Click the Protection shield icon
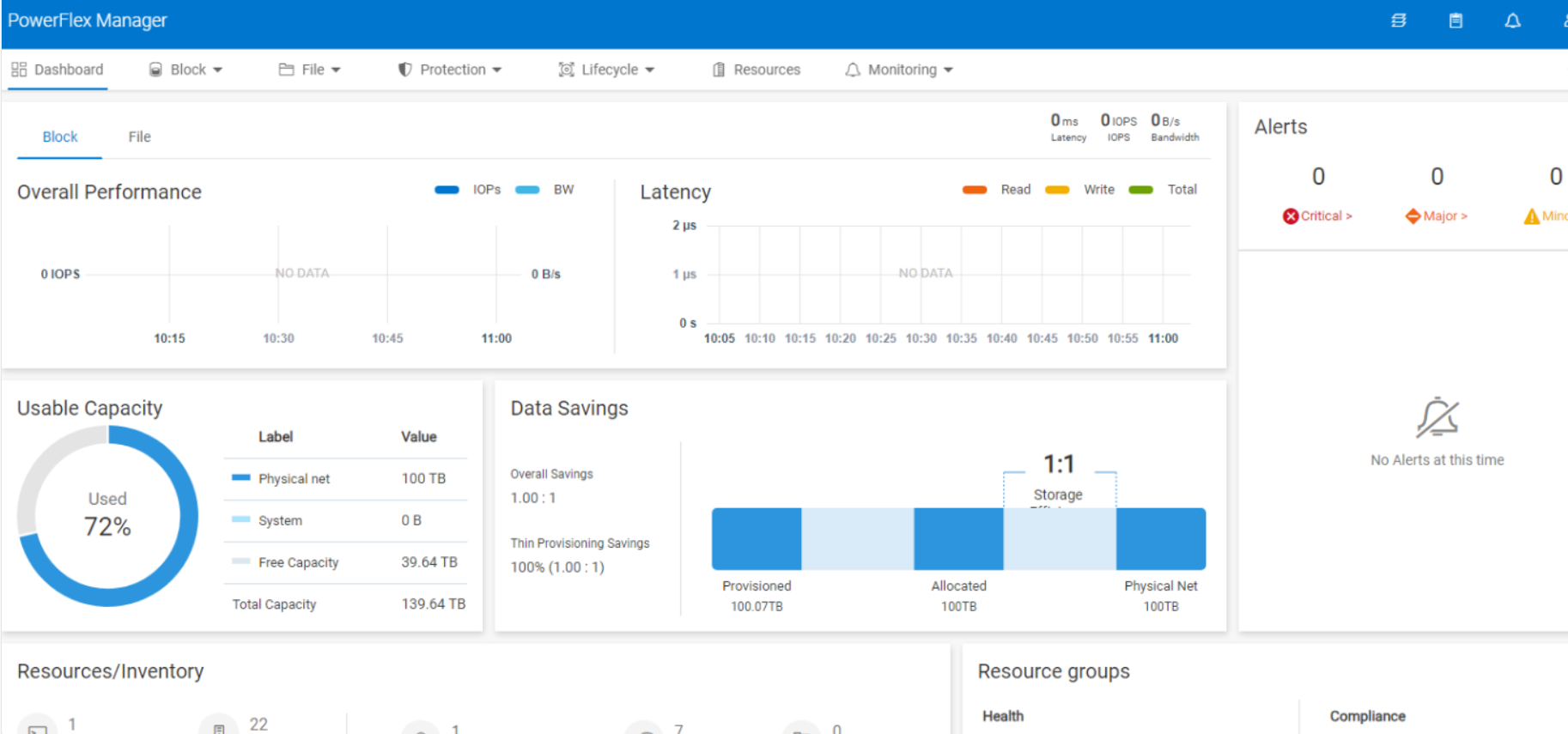This screenshot has height=734, width=1568. click(404, 70)
